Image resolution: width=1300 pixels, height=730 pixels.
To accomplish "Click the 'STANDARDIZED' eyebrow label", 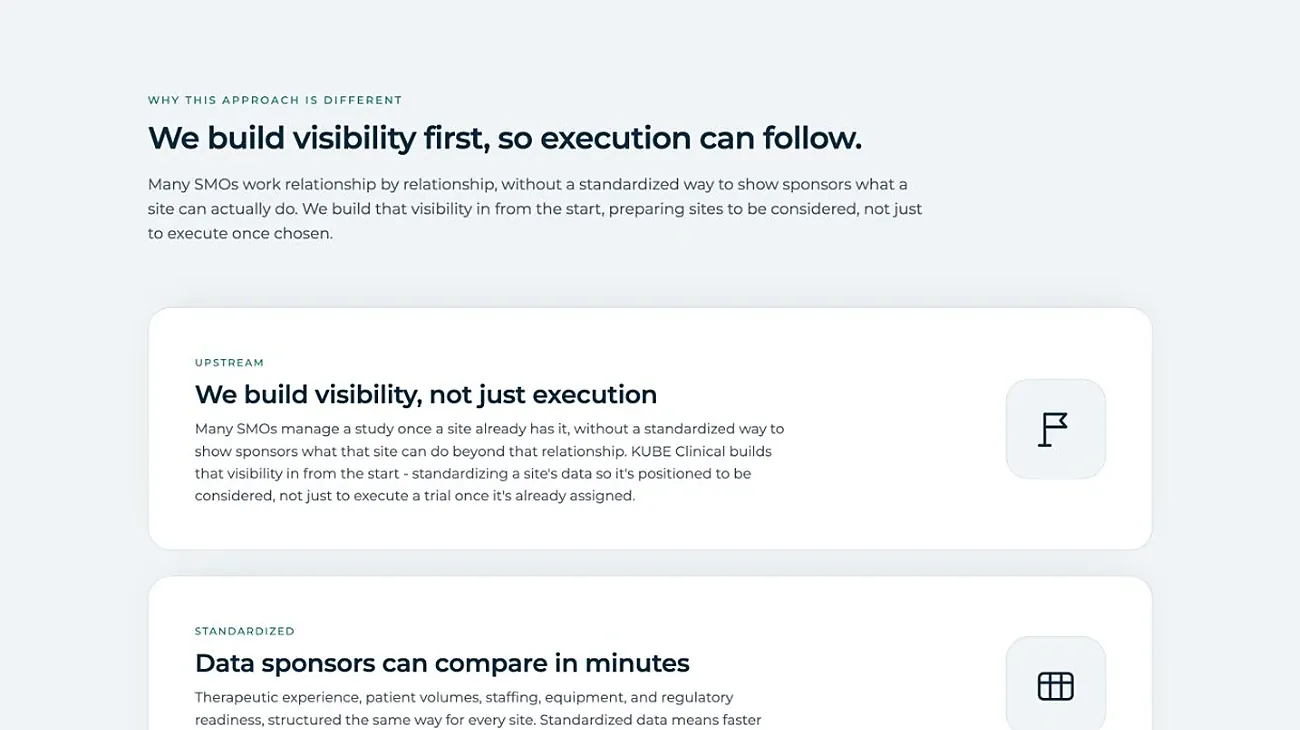I will tap(245, 631).
